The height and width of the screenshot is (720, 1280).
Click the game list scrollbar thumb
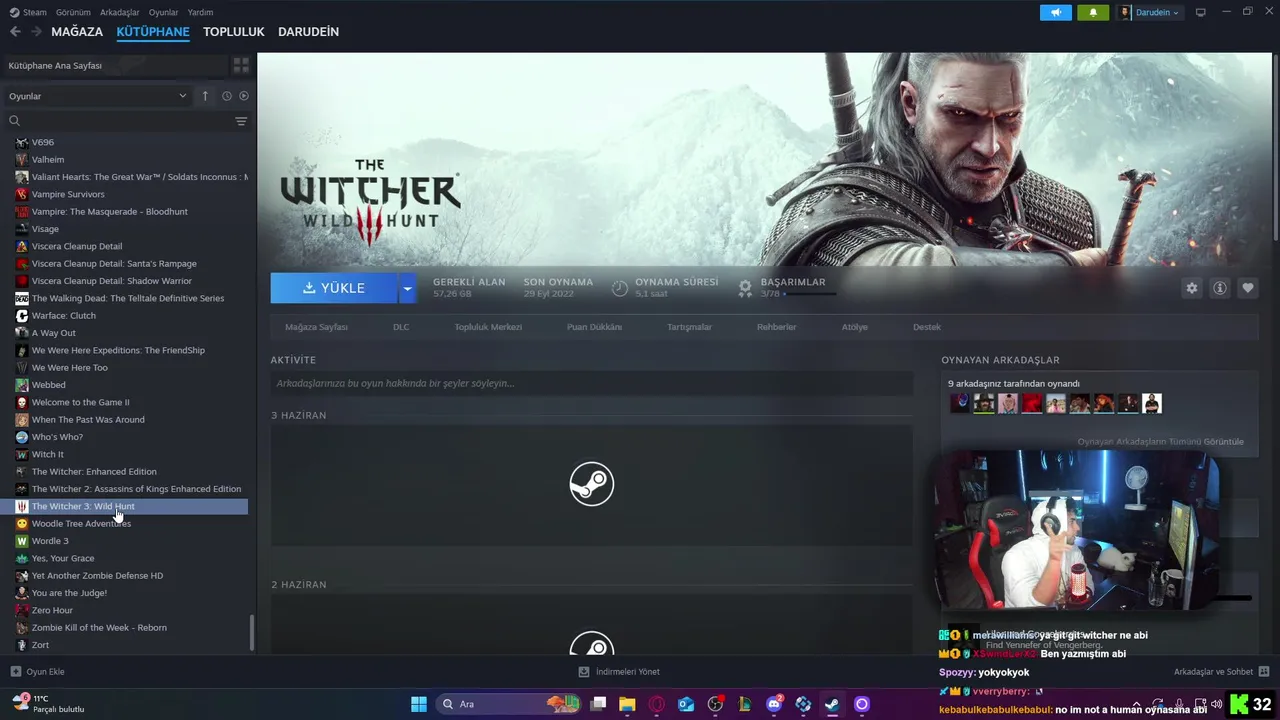click(252, 631)
